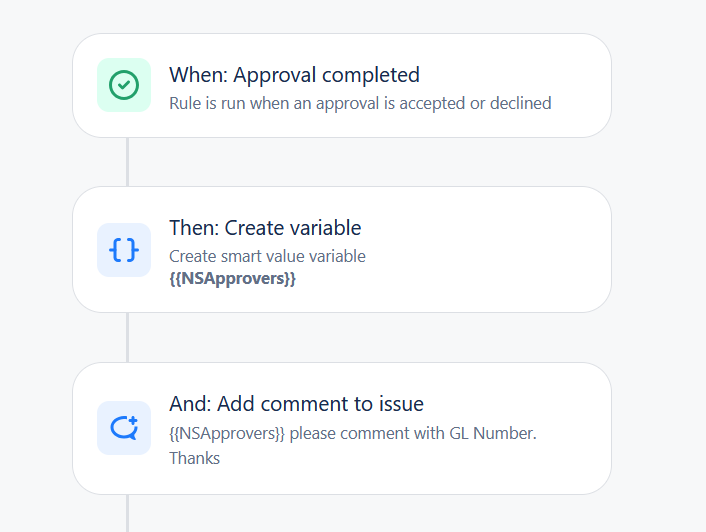Viewport: 706px width, 532px height.
Task: Select the Approval completed card's empty right area
Action: [x=581, y=86]
